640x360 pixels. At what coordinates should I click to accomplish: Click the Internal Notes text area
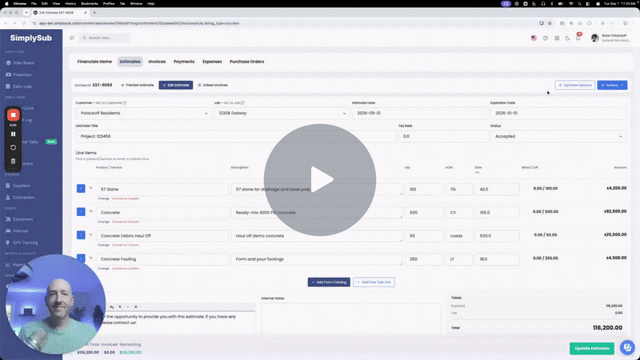(x=351, y=319)
